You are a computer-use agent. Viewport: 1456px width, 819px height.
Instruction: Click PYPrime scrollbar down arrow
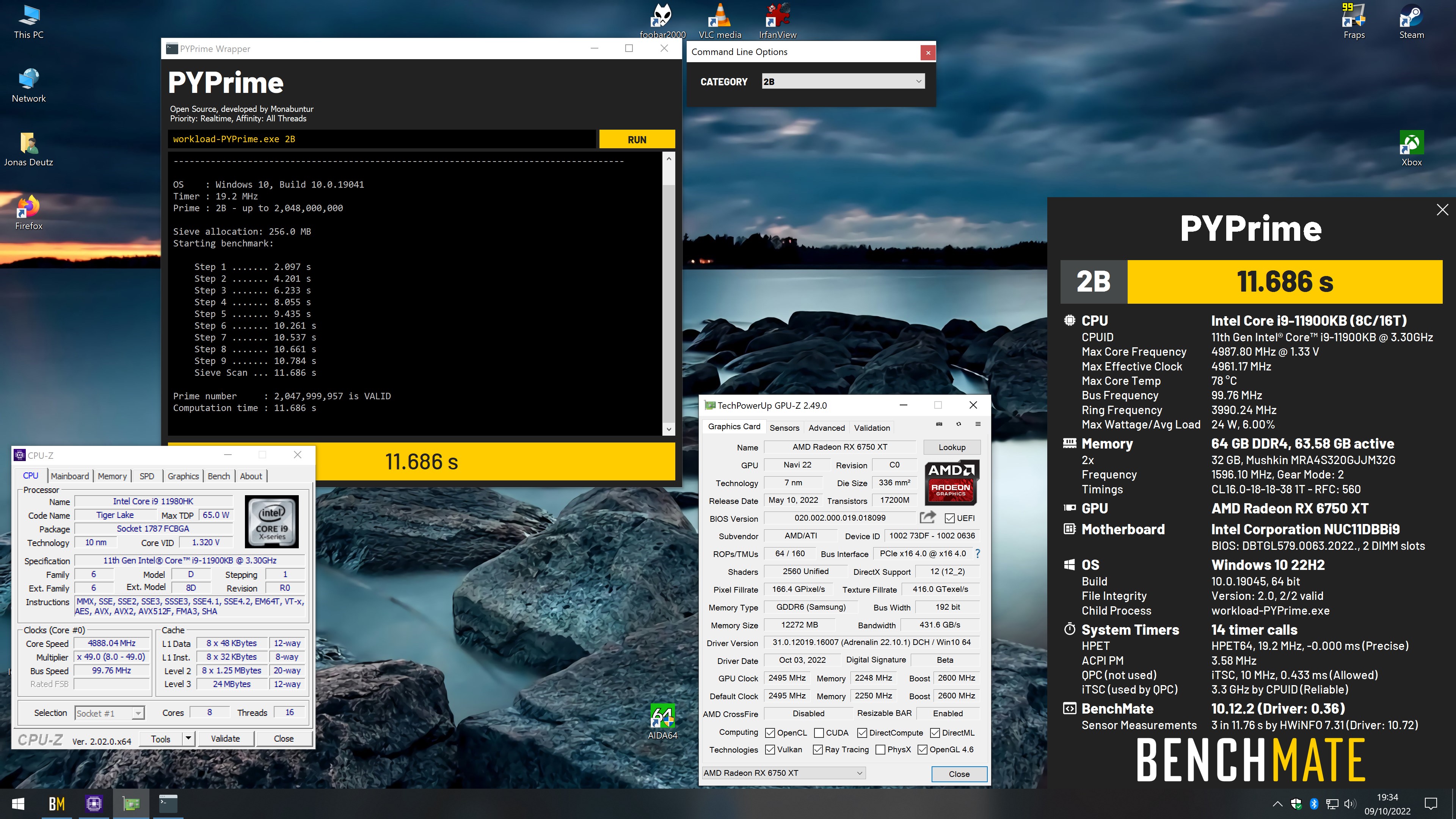pyautogui.click(x=668, y=429)
